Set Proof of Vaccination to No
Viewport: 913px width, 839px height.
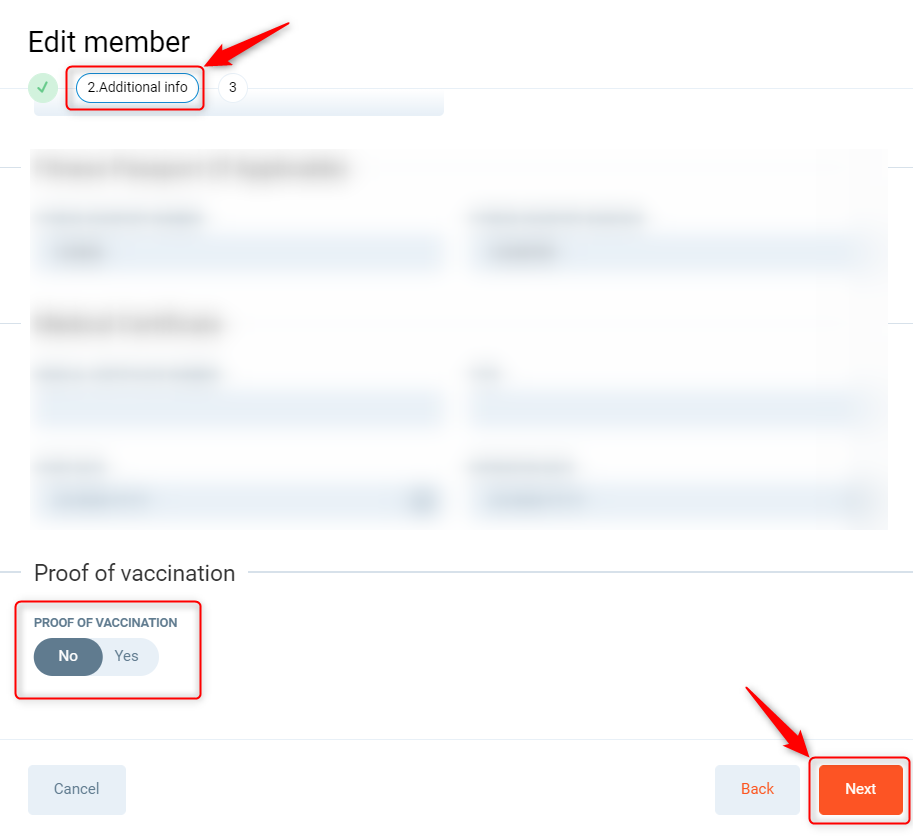click(x=68, y=657)
